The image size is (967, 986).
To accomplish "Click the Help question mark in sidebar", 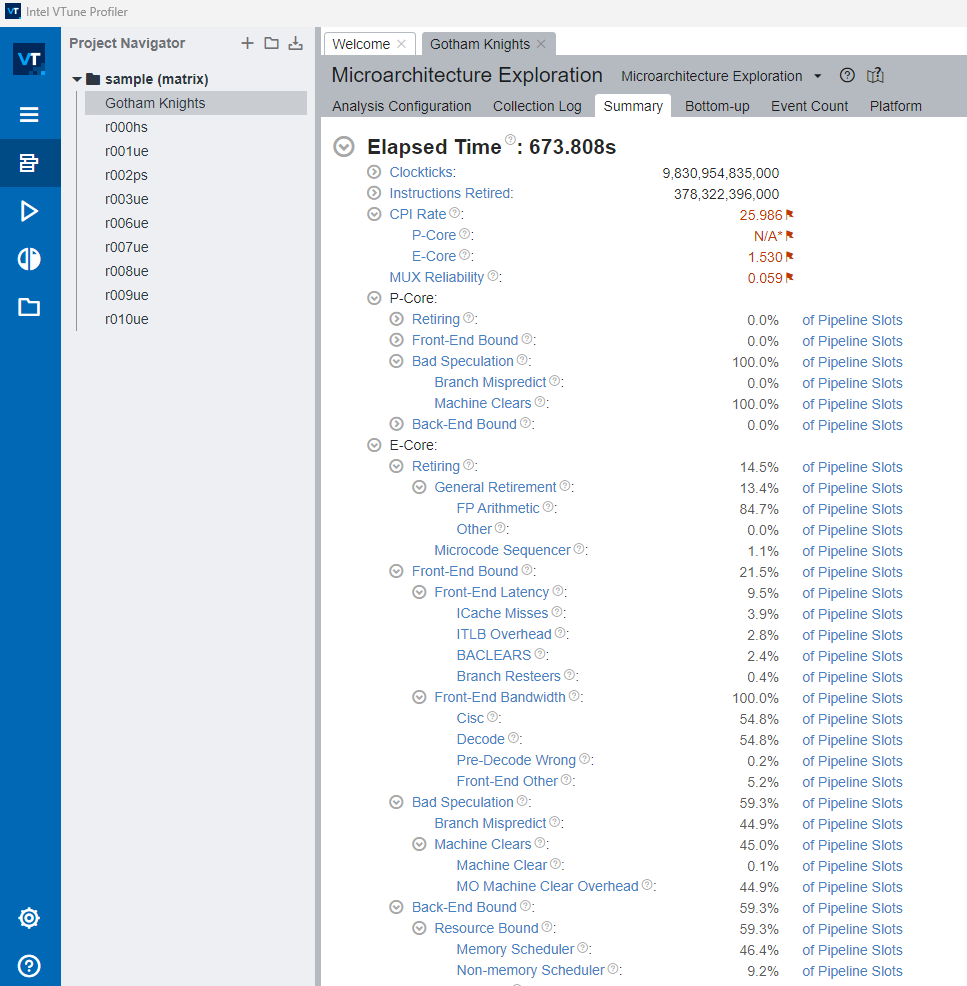I will coord(29,966).
